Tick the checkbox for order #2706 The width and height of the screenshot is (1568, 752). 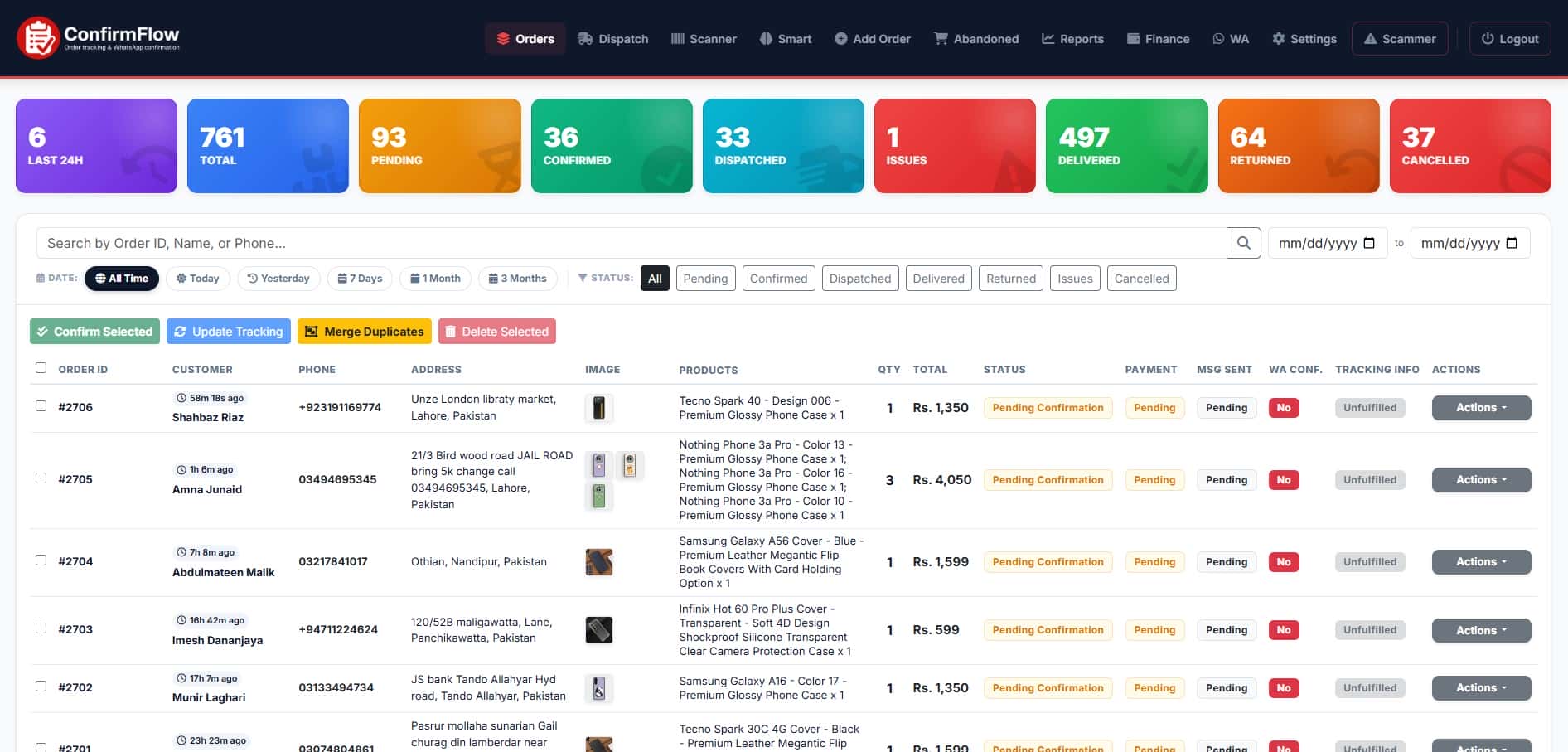41,406
